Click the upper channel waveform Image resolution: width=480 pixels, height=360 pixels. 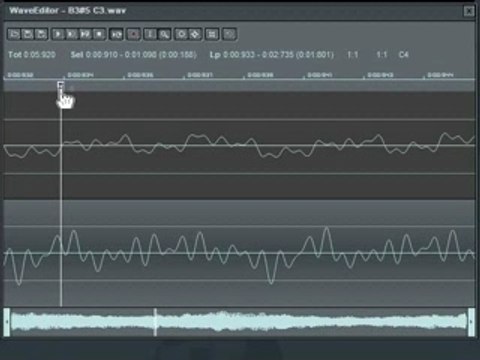239,146
